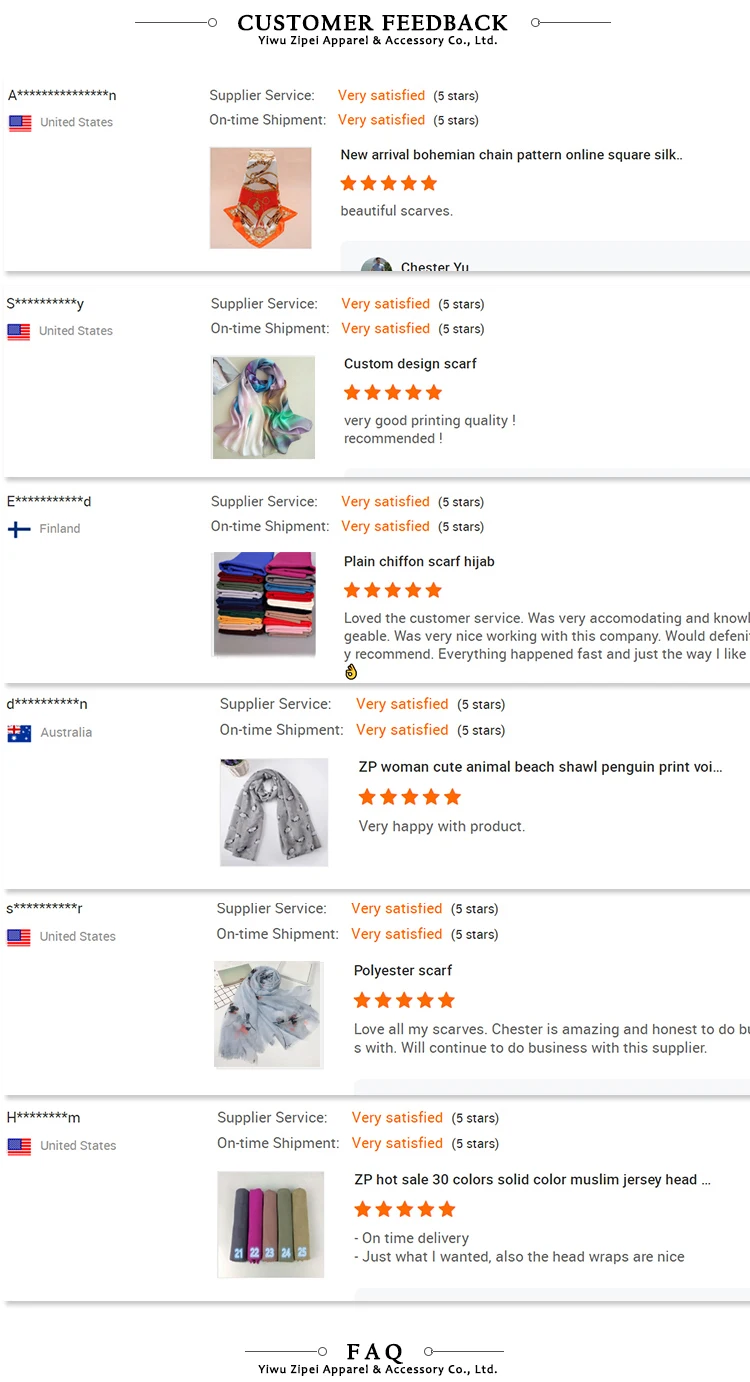The image size is (750, 1382).
Task: Click the OK hand emoji in Finland review
Action: pos(351,672)
